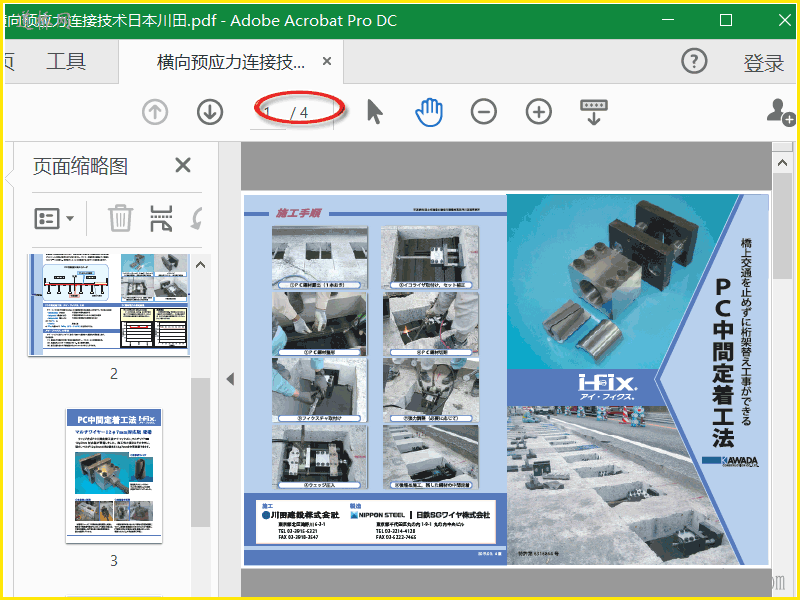Screen dimensions: 800x600
Task: Click the document scroll up arrow
Action: (x=782, y=163)
